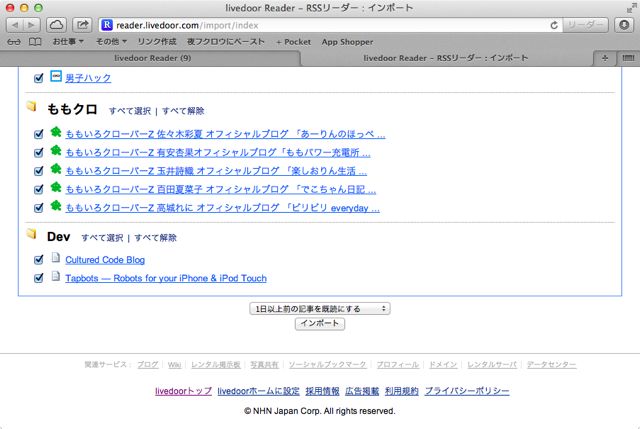Click the livedoorホームに設定 footer link
The height and width of the screenshot is (429, 640).
point(258,391)
